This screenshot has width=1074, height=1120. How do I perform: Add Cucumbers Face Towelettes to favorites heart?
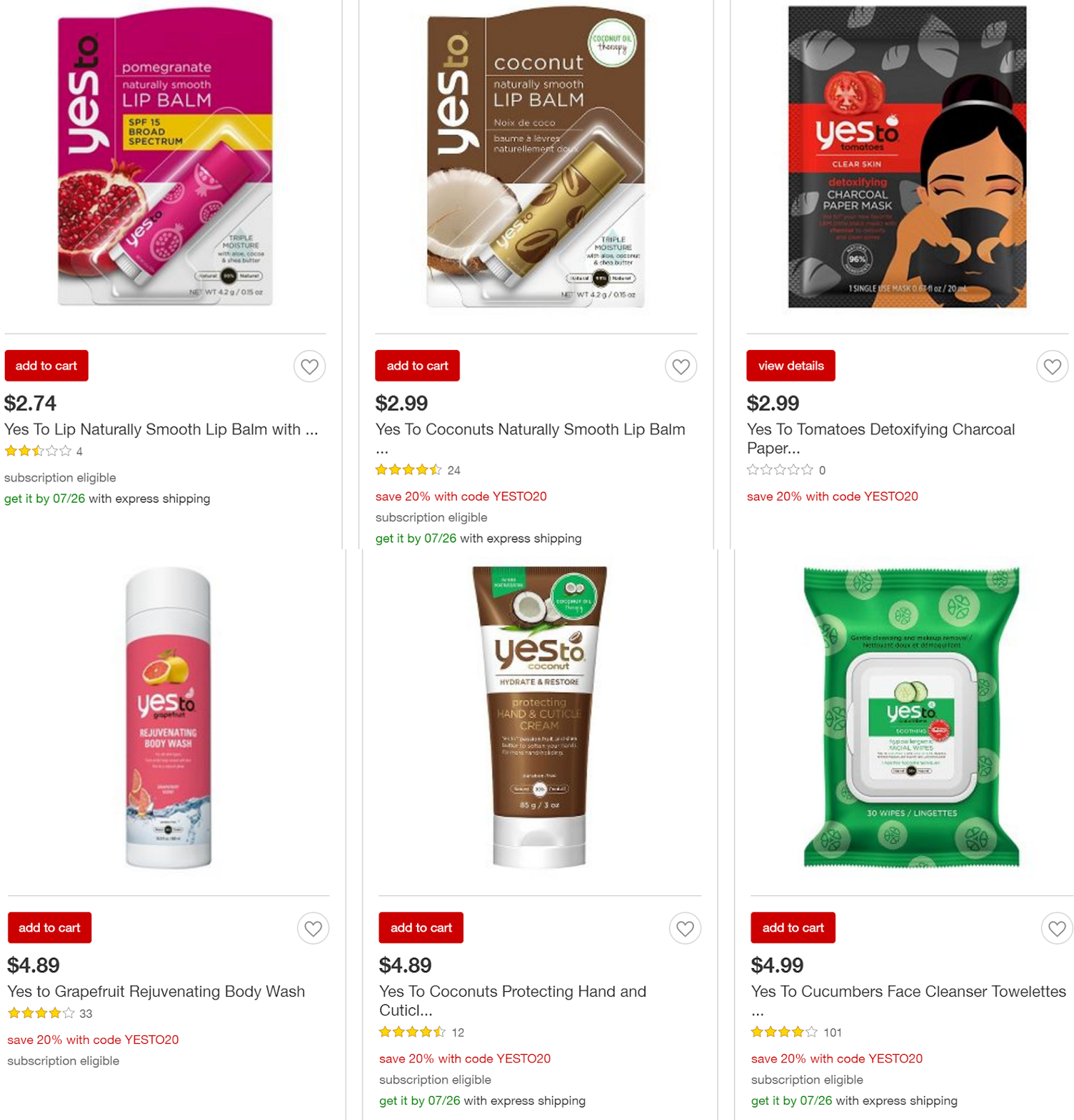point(1057,928)
